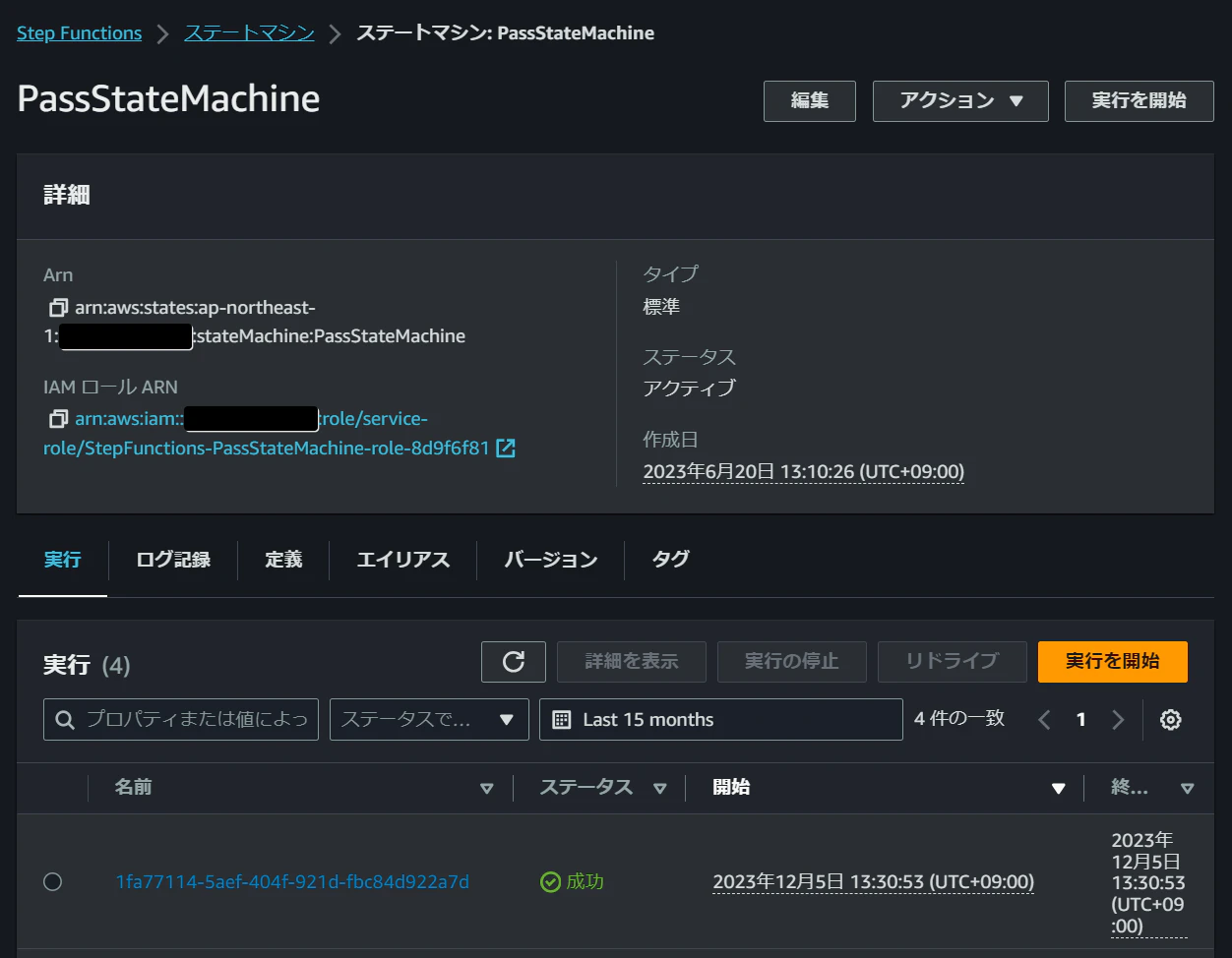This screenshot has width=1232, height=958.
Task: Switch to the 実行 tab
Action: (x=63, y=560)
